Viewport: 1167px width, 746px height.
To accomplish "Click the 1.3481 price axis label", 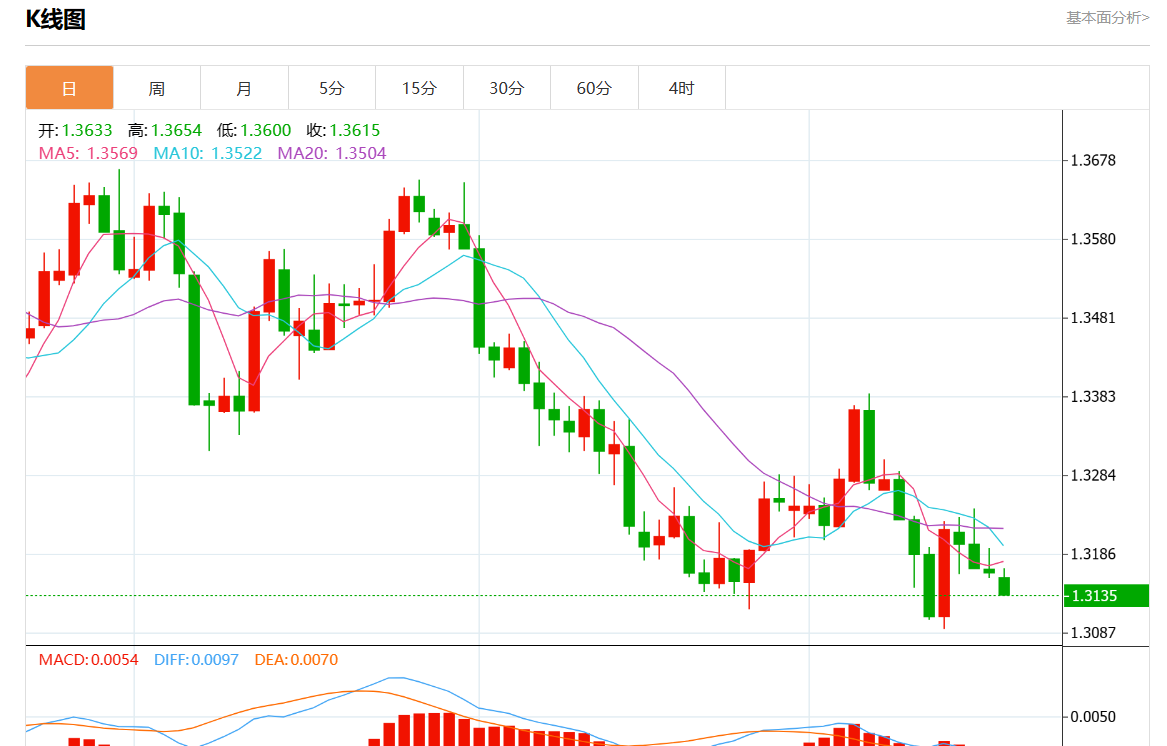I will coord(1093,318).
